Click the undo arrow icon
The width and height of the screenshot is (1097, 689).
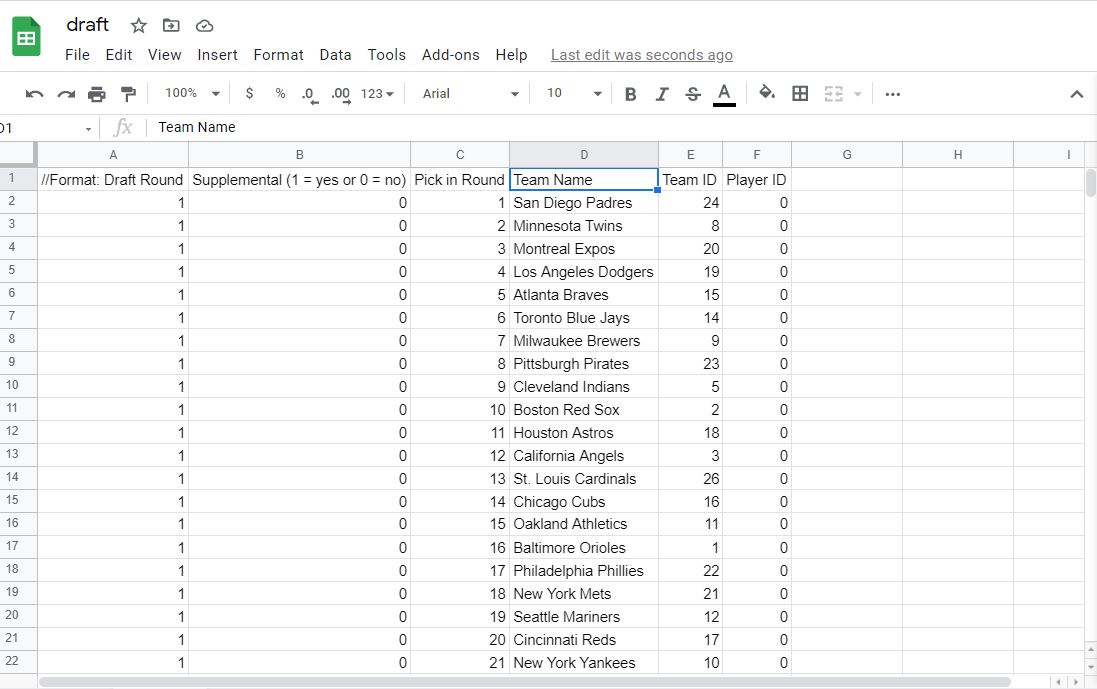(35, 94)
